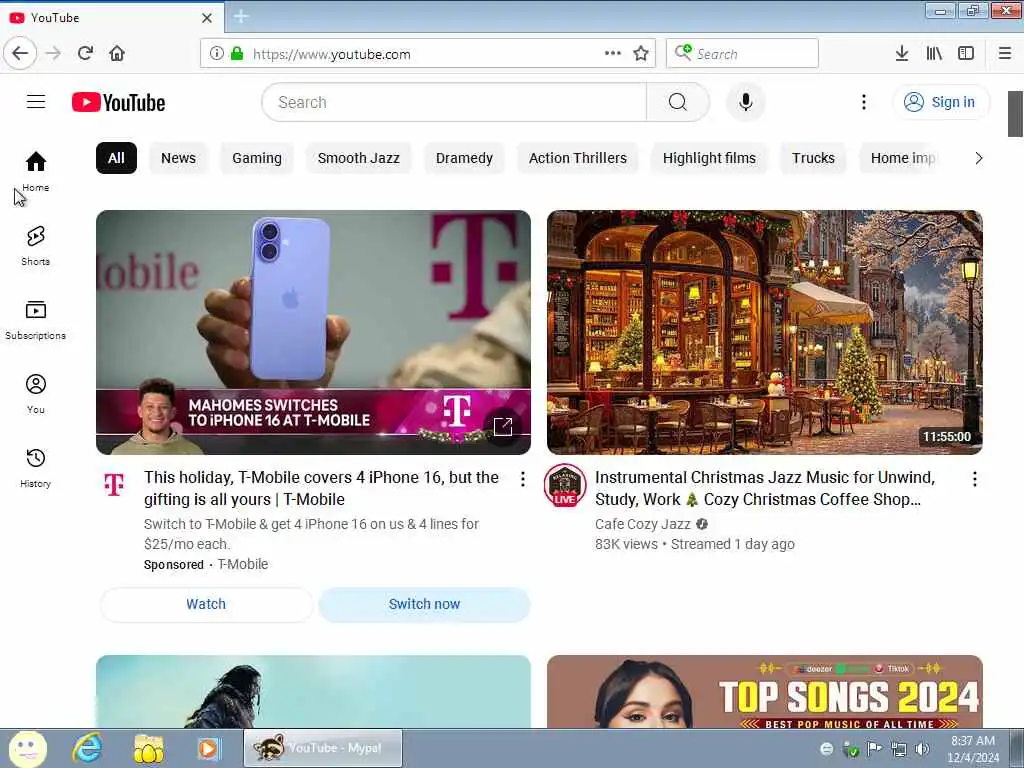Viewport: 1024px width, 768px height.
Task: Open the T-Mobile iPhone 16 ad title
Action: [x=321, y=488]
